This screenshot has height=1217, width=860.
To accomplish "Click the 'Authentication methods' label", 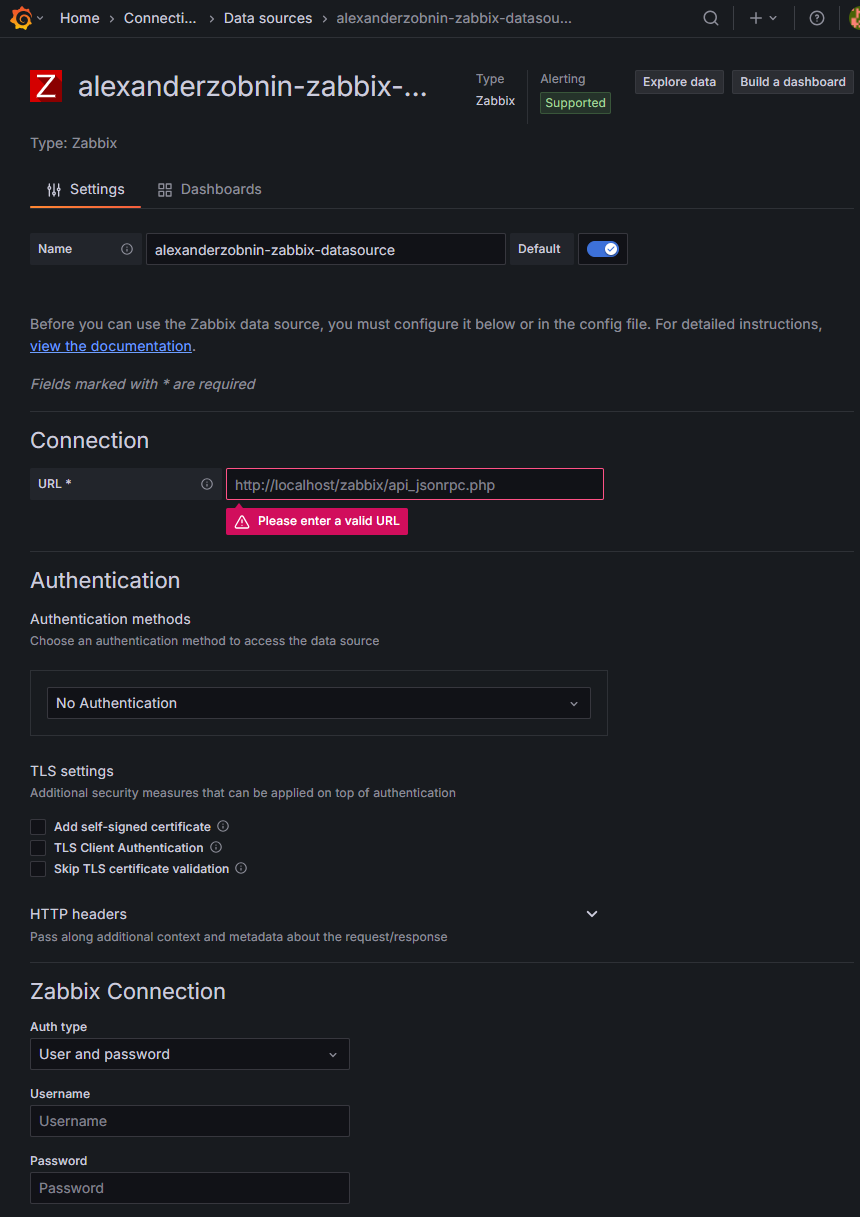I will point(110,619).
